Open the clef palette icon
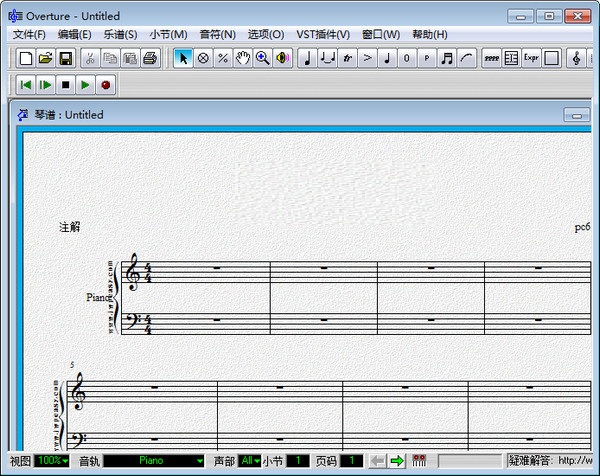The width and height of the screenshot is (600, 476). pos(576,59)
